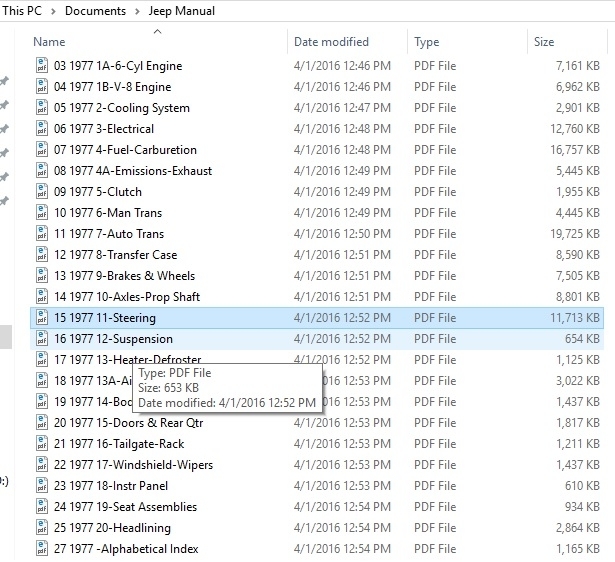Image resolution: width=615 pixels, height=562 pixels.
Task: Click PDF icon of 10 1977 6-Man Trans
Action: point(42,213)
